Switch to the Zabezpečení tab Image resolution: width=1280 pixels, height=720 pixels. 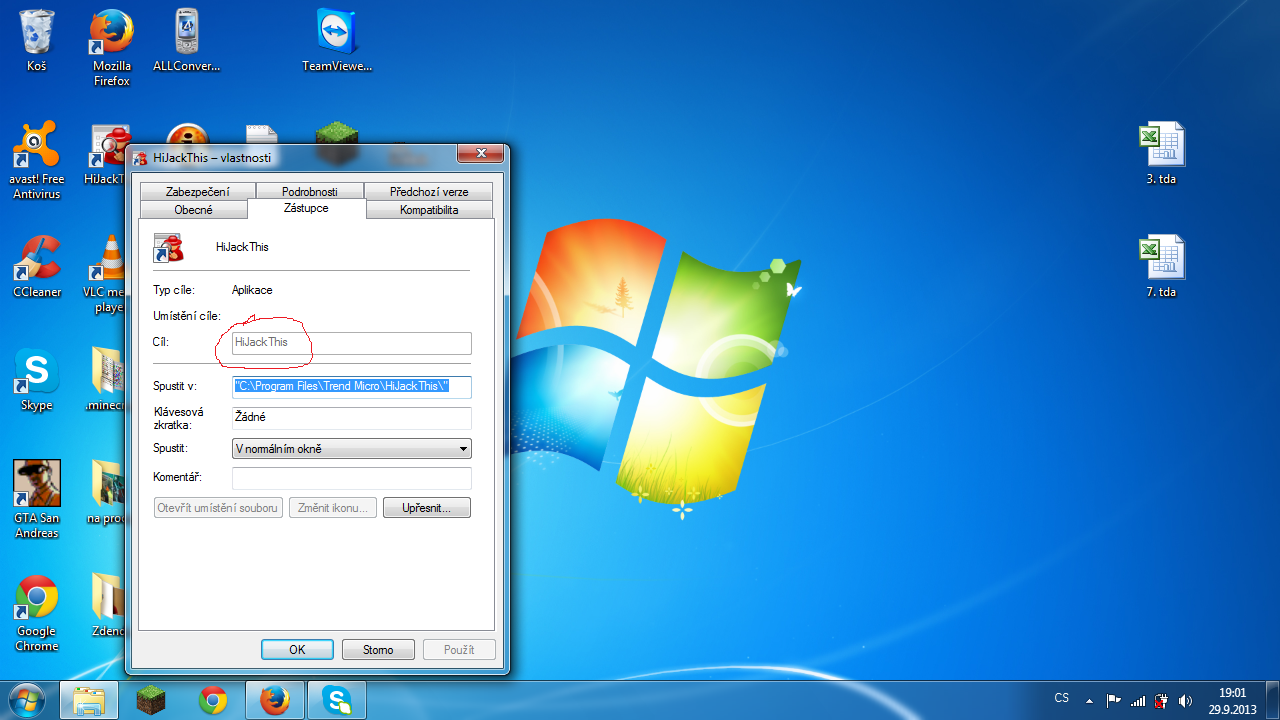(x=197, y=191)
